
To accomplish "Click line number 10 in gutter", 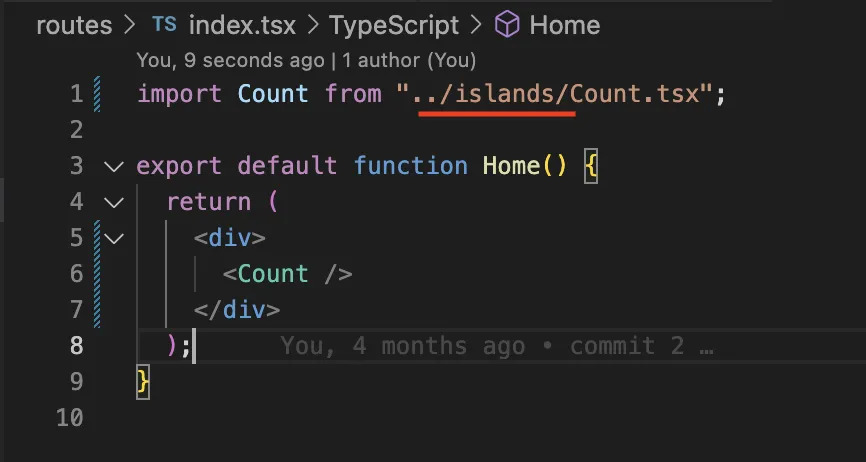I will pyautogui.click(x=70, y=418).
